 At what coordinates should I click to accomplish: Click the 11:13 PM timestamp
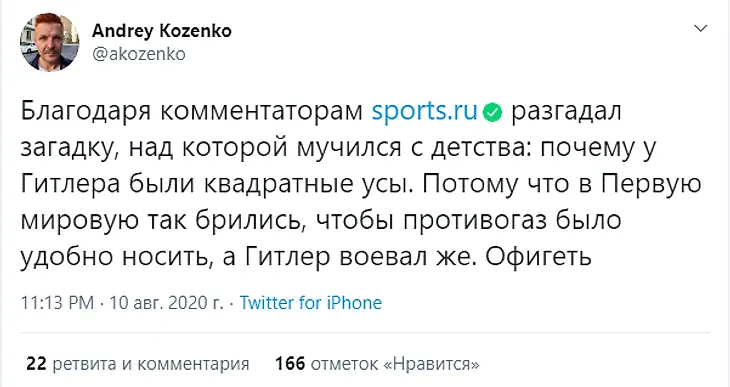click(57, 303)
